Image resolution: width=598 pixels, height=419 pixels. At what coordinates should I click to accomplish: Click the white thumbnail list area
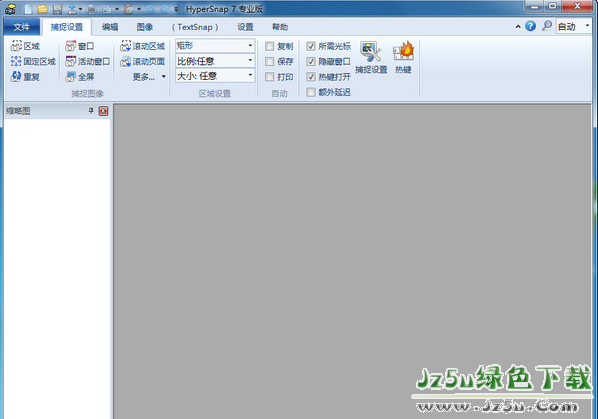pos(57,269)
